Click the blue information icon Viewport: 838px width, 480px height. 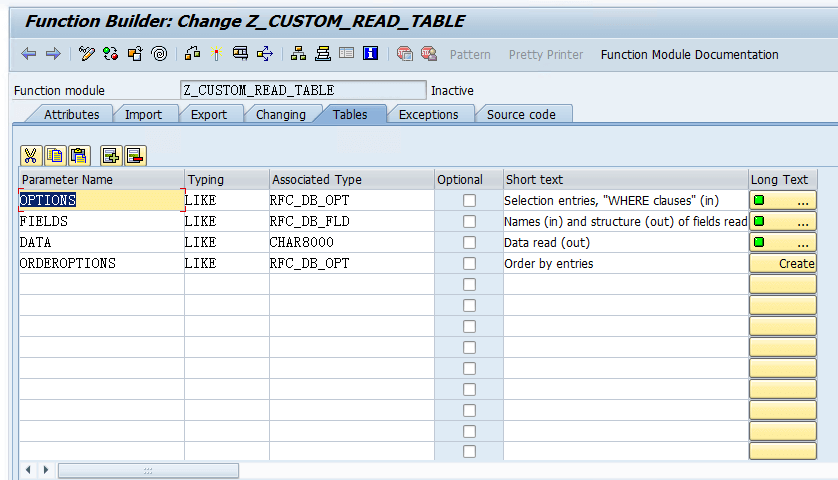tap(370, 54)
